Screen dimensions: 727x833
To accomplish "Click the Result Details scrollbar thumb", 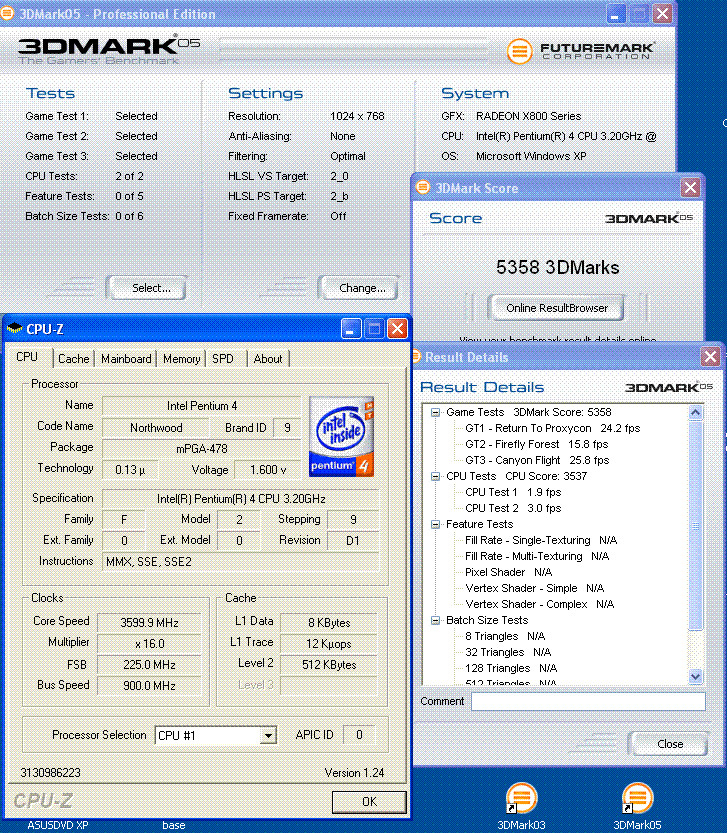I will pos(696,525).
